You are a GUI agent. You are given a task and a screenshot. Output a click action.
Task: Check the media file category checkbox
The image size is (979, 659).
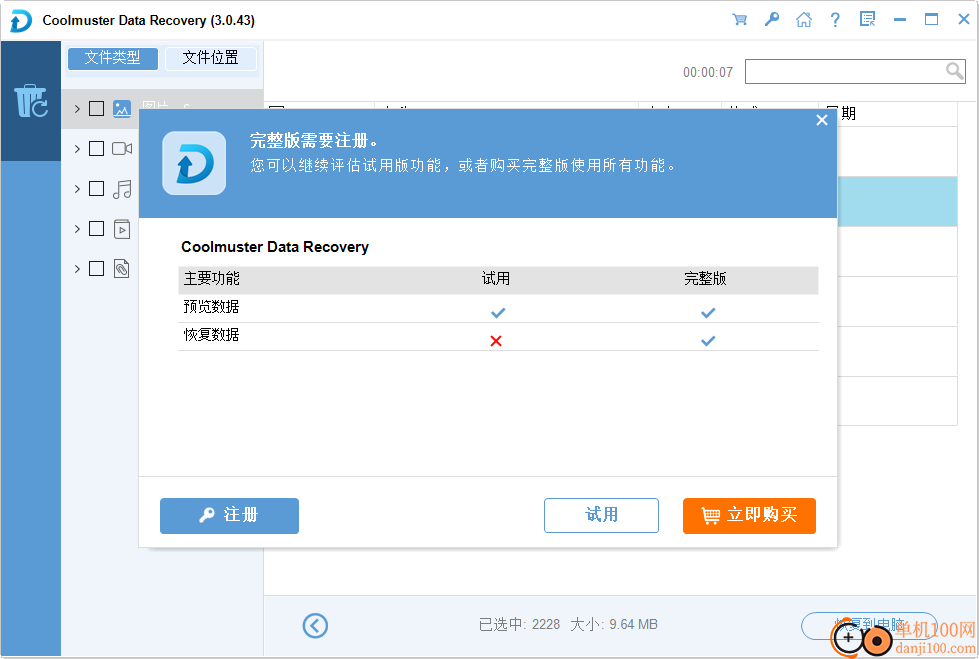[96, 229]
